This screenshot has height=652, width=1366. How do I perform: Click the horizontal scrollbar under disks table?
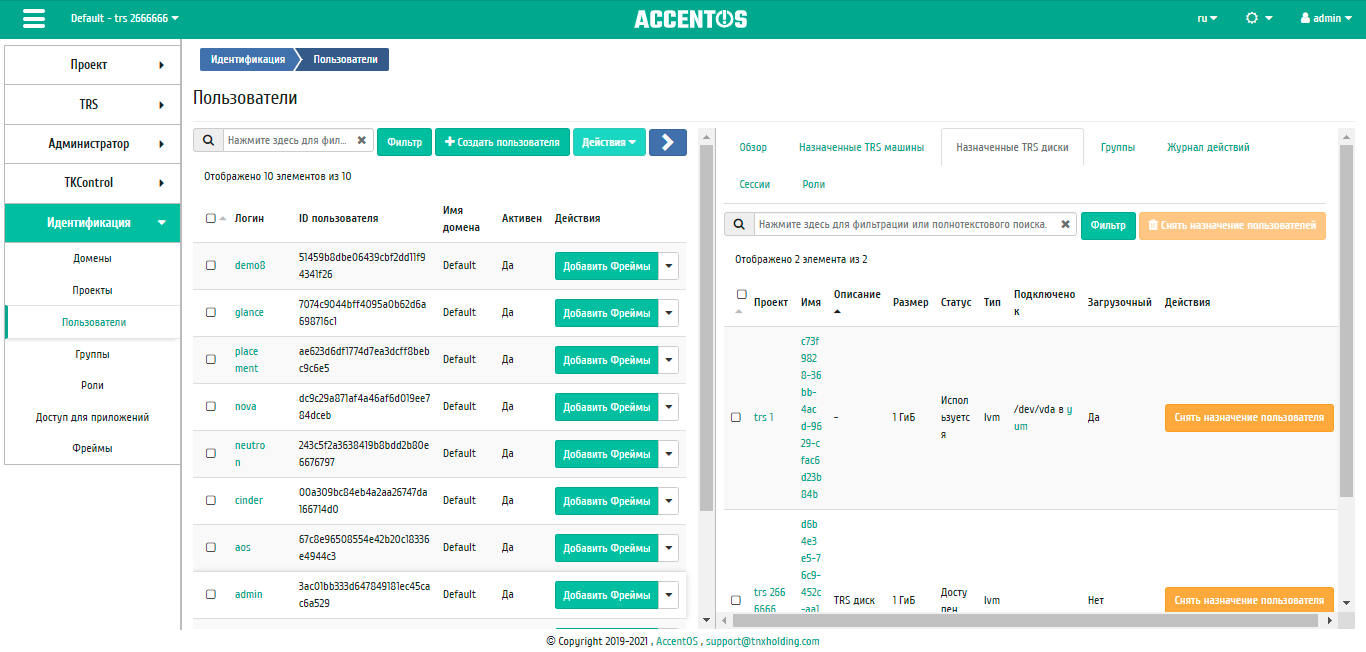pos(1020,620)
